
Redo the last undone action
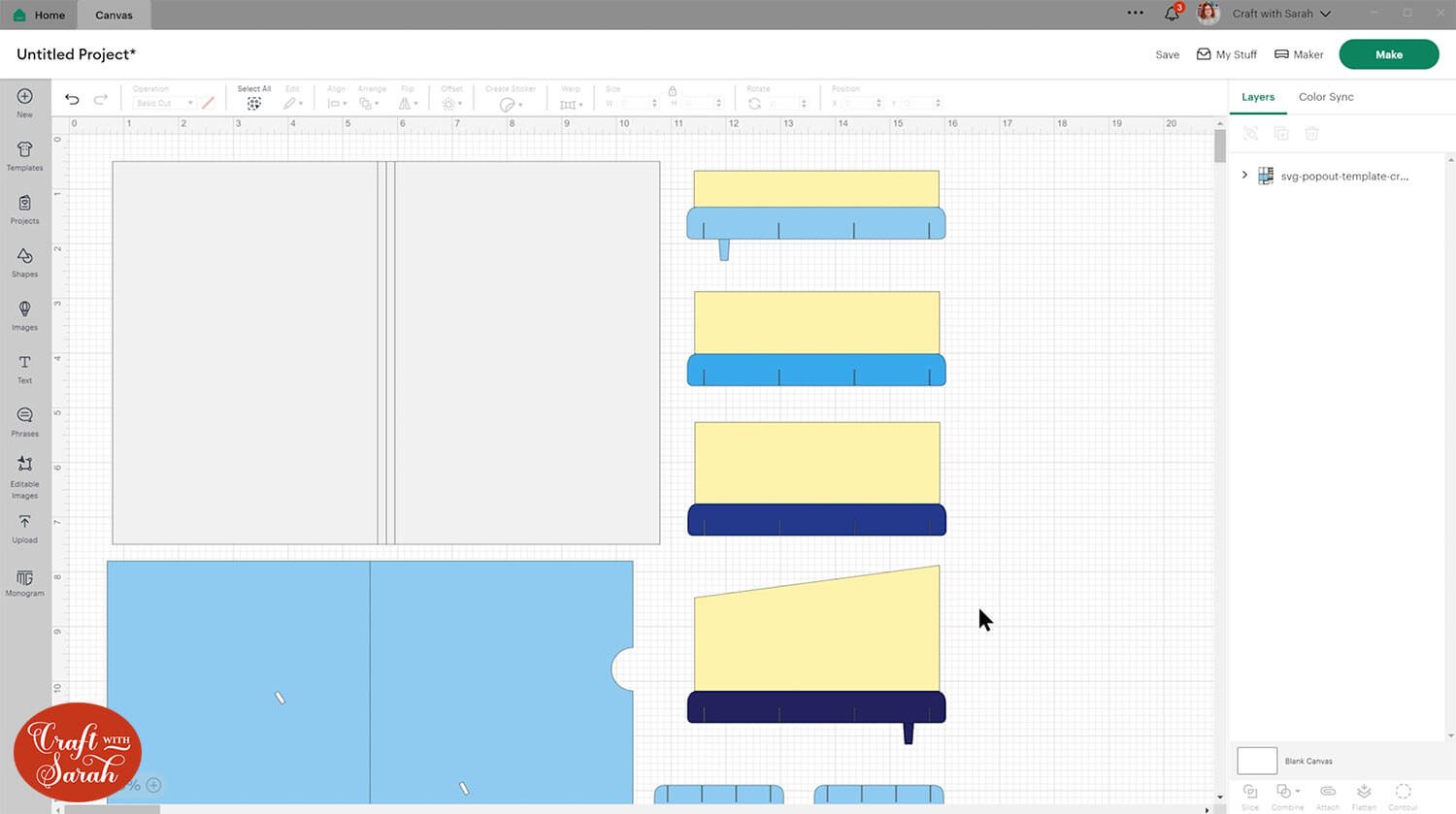pyautogui.click(x=100, y=99)
